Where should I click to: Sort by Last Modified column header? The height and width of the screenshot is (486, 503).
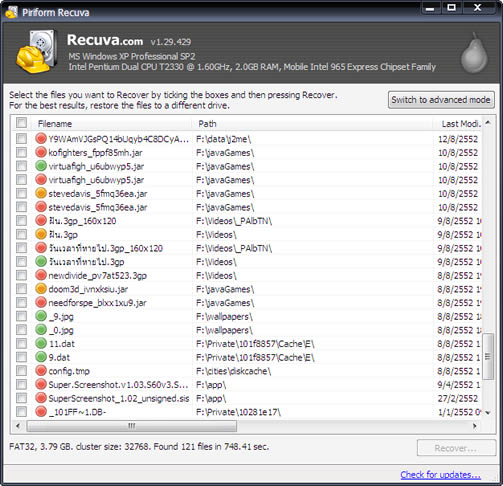point(458,124)
